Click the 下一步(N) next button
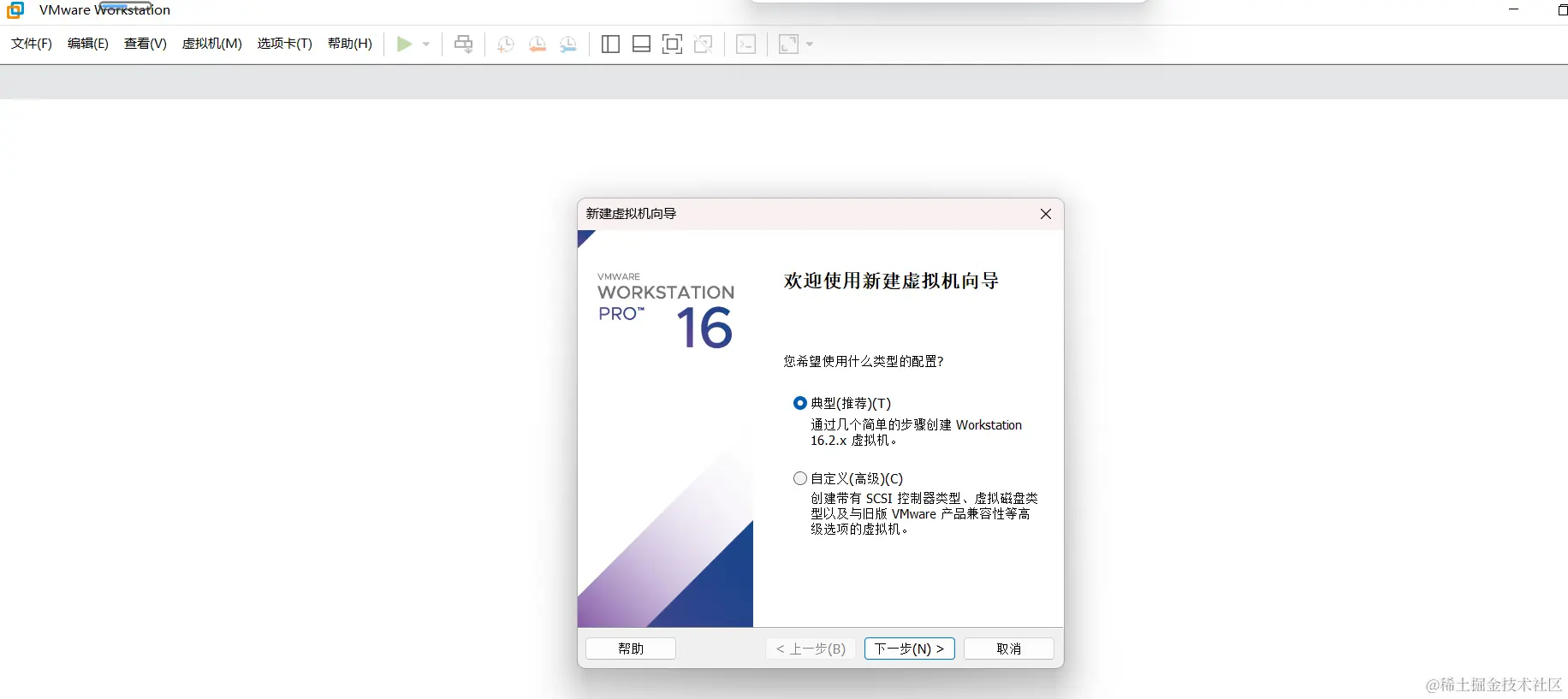Viewport: 1568px width, 699px height. tap(909, 649)
